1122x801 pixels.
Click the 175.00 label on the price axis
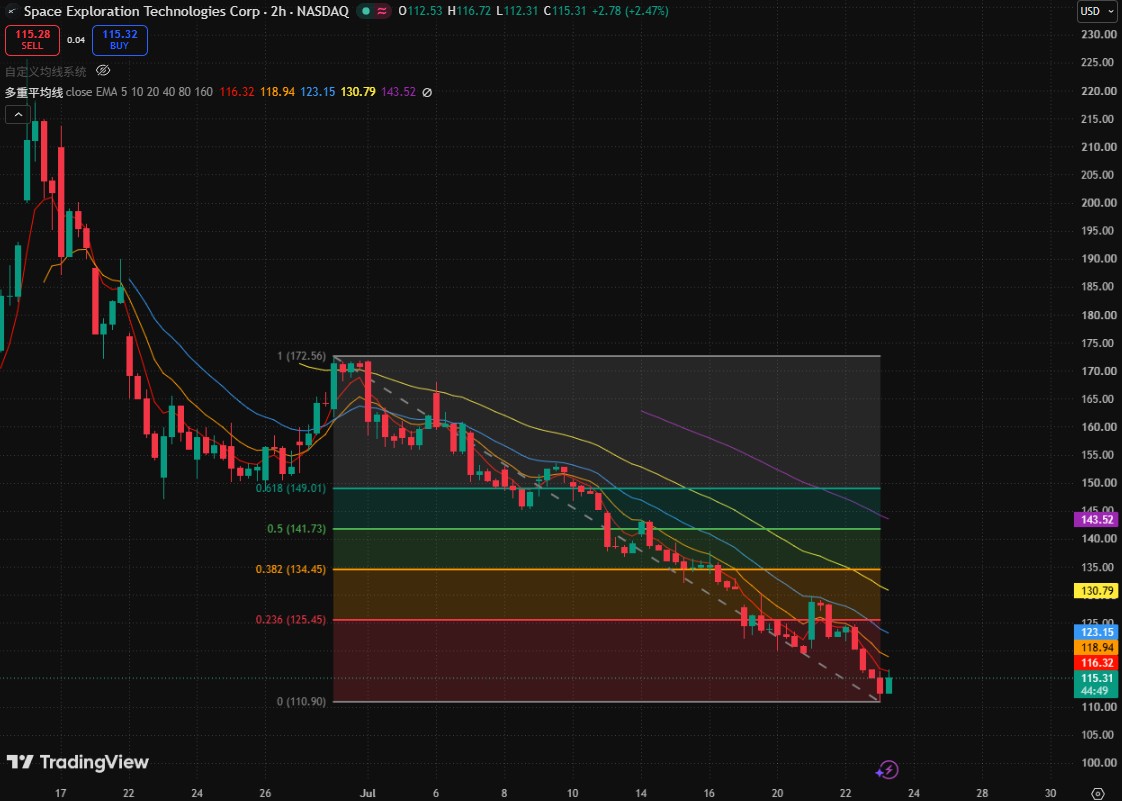tap(1099, 343)
